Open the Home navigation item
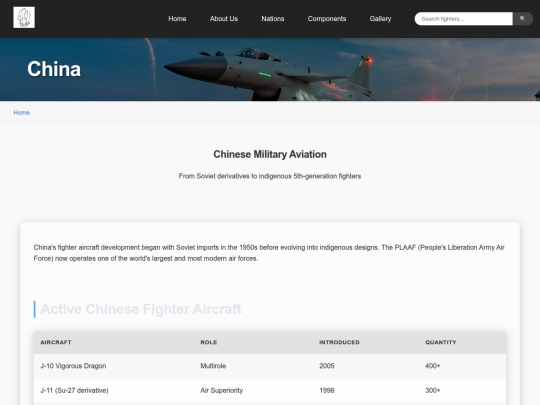 177,19
